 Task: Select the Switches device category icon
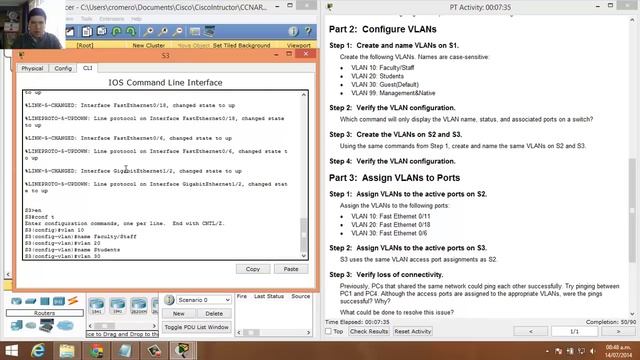(31, 301)
